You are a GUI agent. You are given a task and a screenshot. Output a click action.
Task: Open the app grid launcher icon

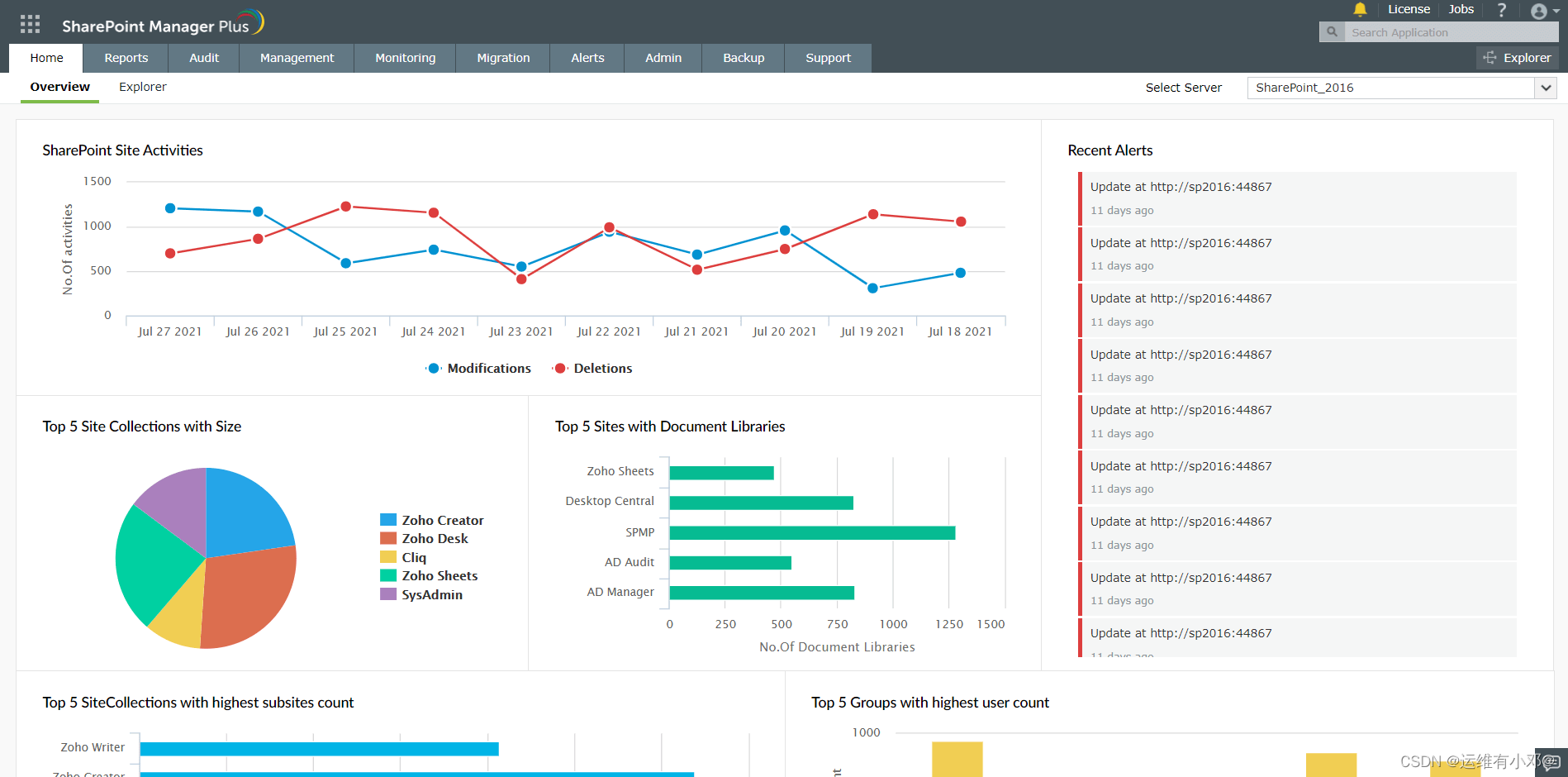tap(30, 24)
